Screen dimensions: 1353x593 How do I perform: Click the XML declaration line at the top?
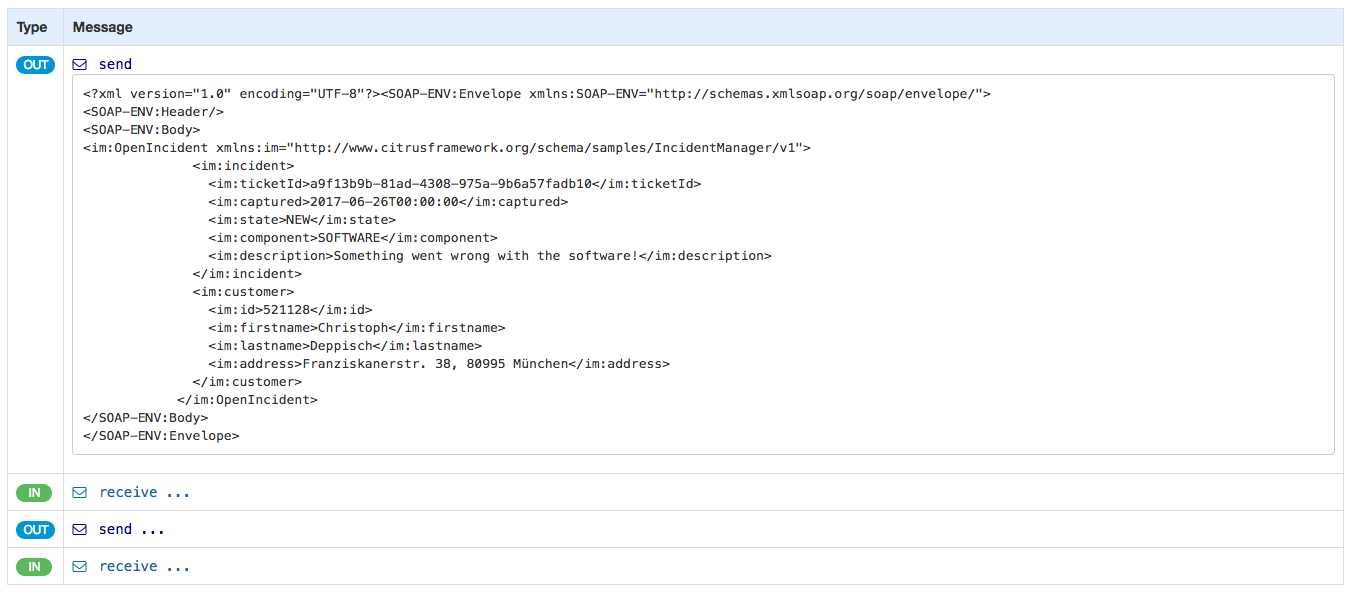click(536, 94)
